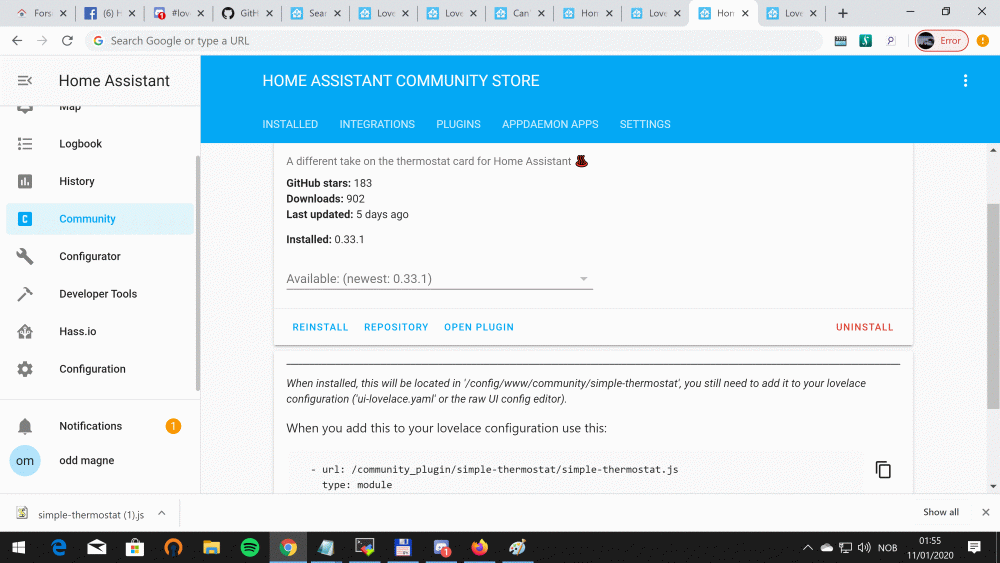
Task: Click the Error profile button
Action: (x=941, y=41)
